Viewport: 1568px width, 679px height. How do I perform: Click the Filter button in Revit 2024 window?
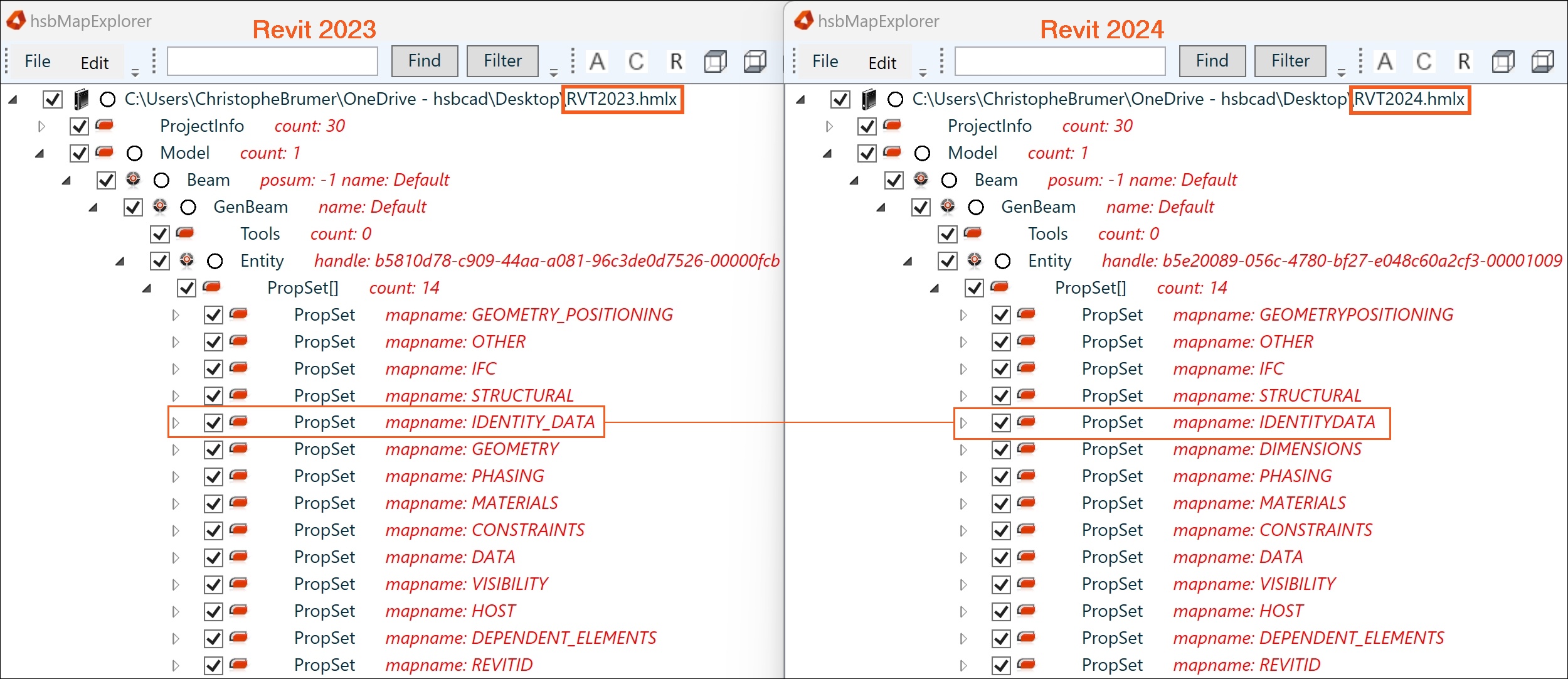[x=1290, y=61]
